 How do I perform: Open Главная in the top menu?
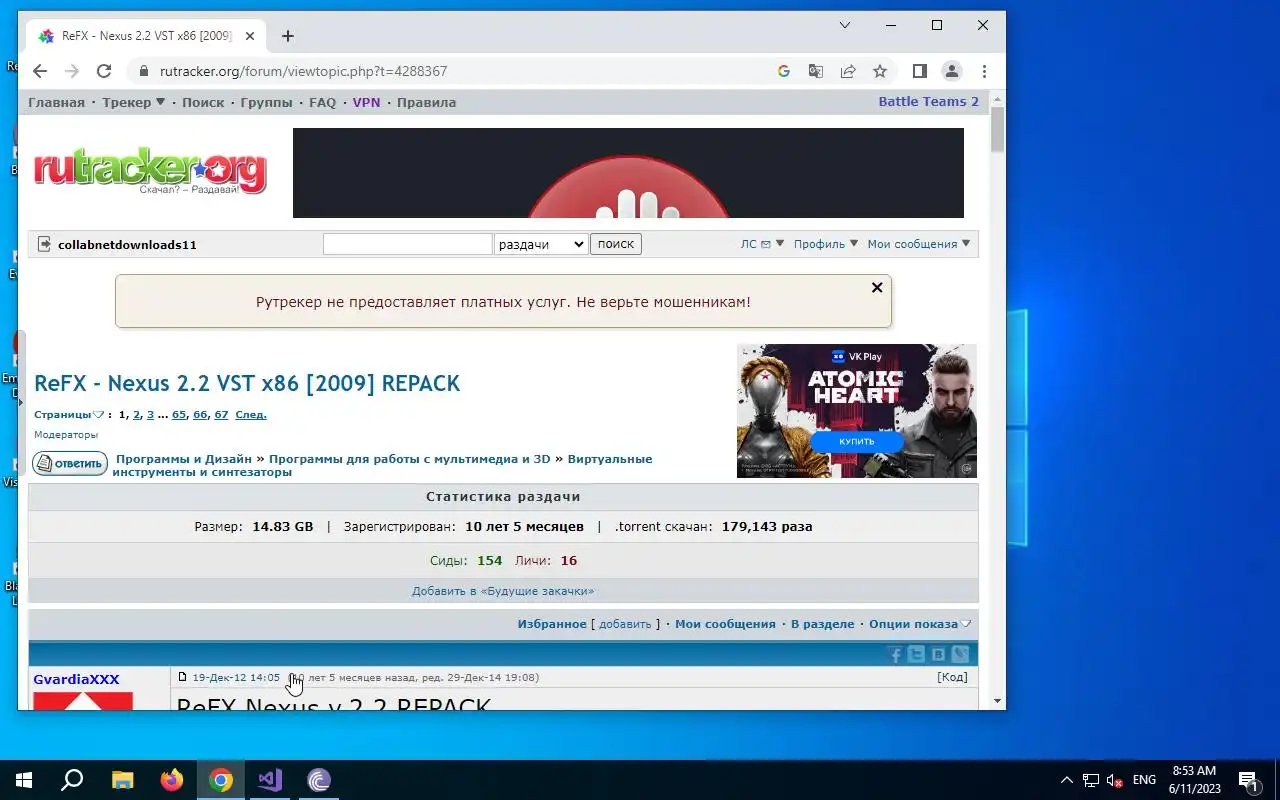point(56,102)
